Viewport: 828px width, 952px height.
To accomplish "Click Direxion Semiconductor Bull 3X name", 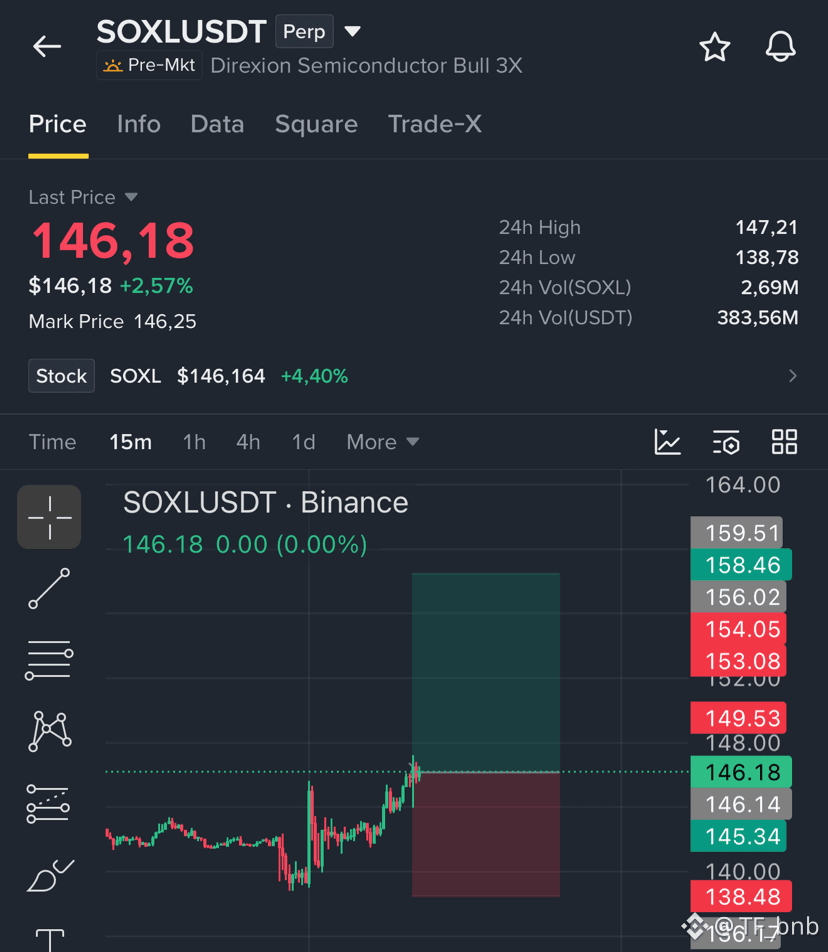I will coord(366,65).
